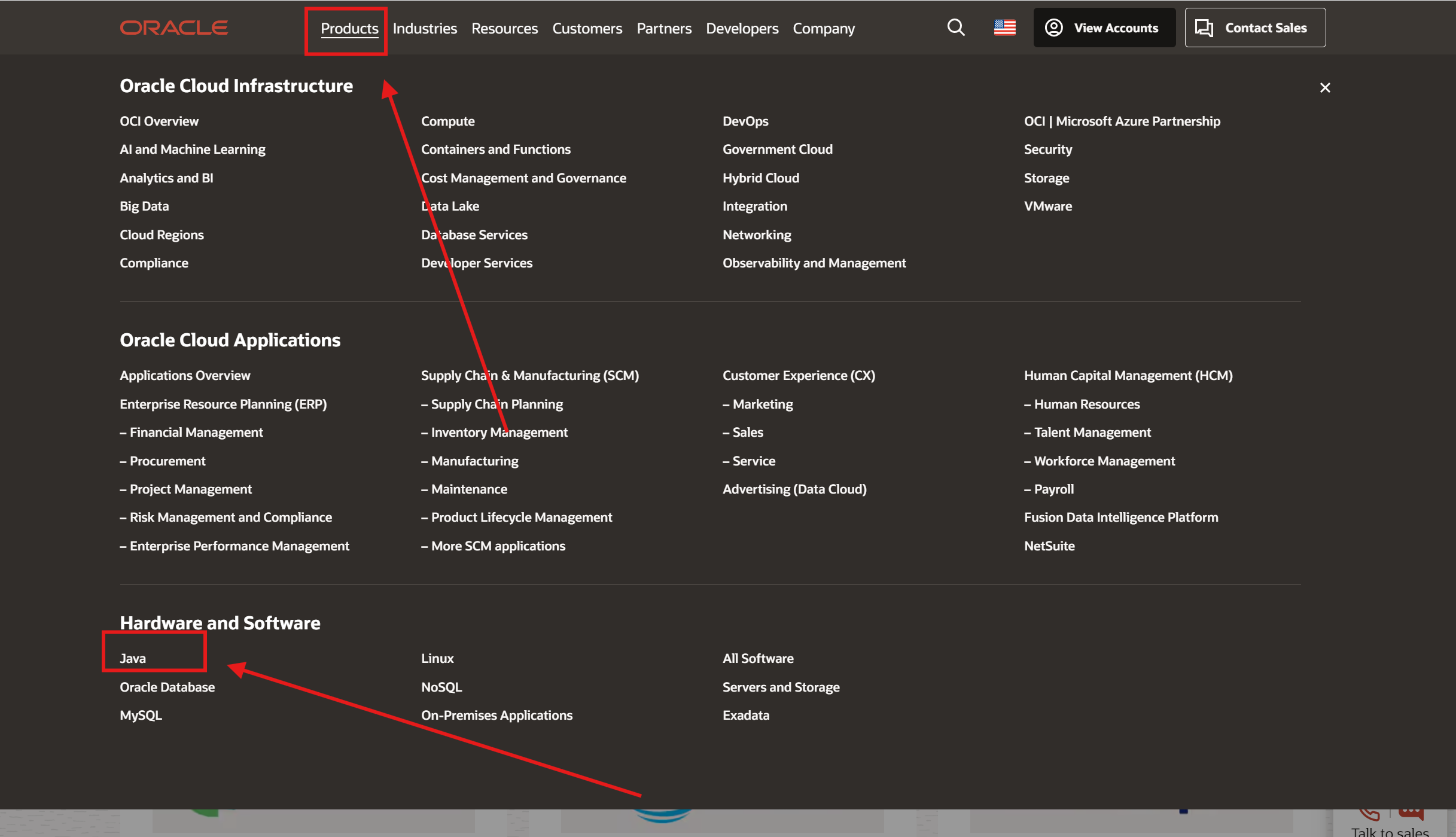Open Cost Management and Governance
The height and width of the screenshot is (837, 1456).
(523, 178)
